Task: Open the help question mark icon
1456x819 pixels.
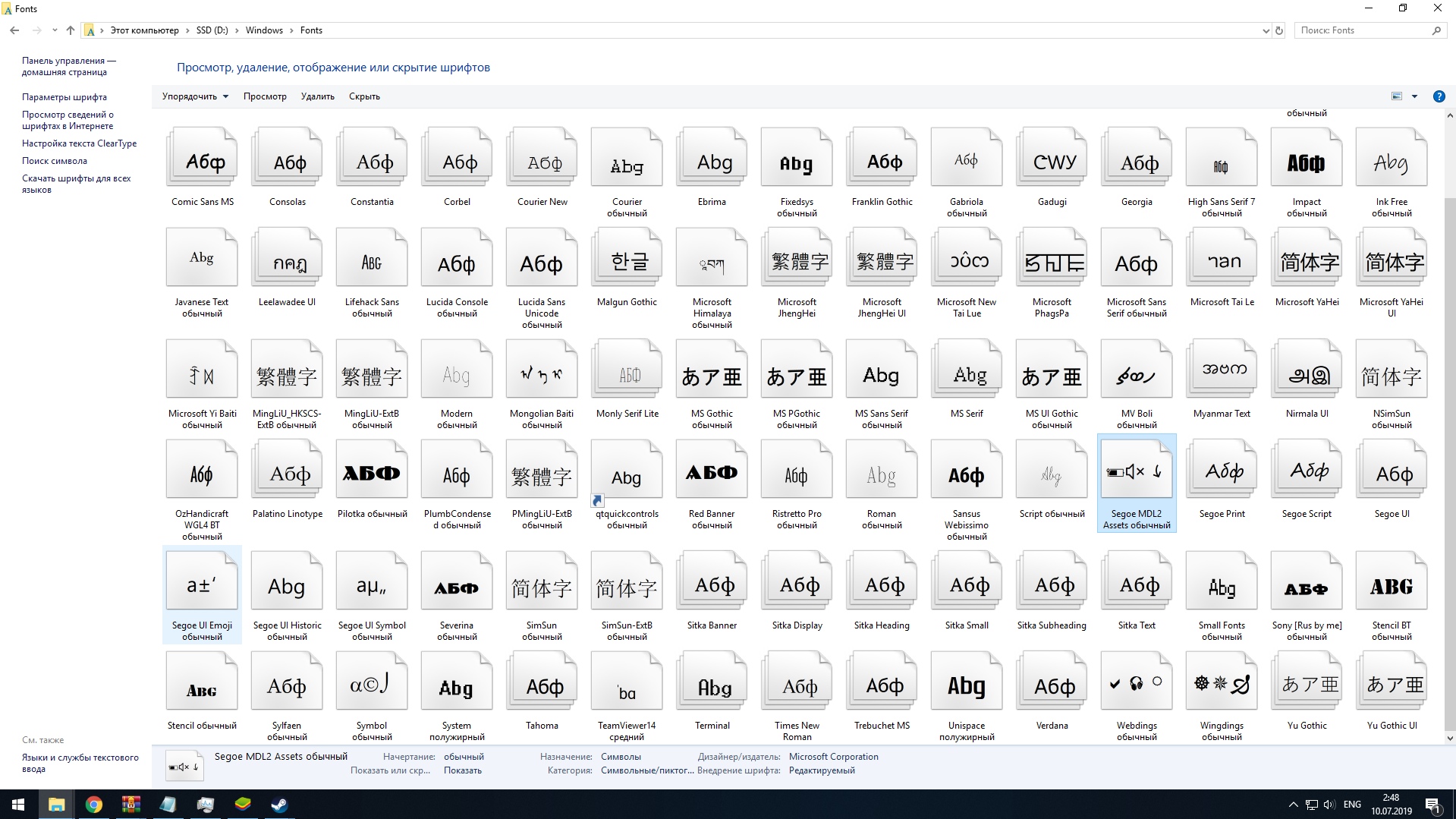Action: [x=1439, y=96]
